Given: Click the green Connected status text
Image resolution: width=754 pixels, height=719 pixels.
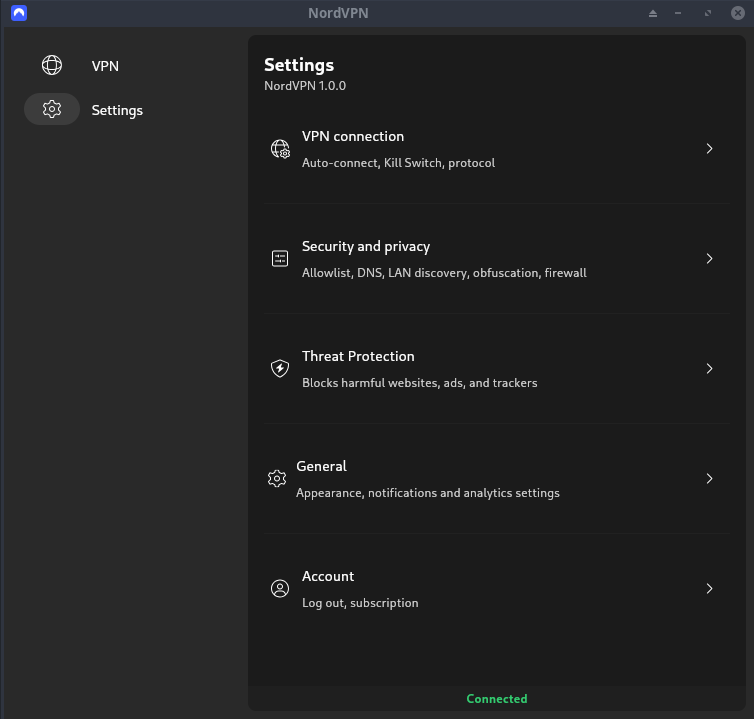Looking at the screenshot, I should pos(497,699).
